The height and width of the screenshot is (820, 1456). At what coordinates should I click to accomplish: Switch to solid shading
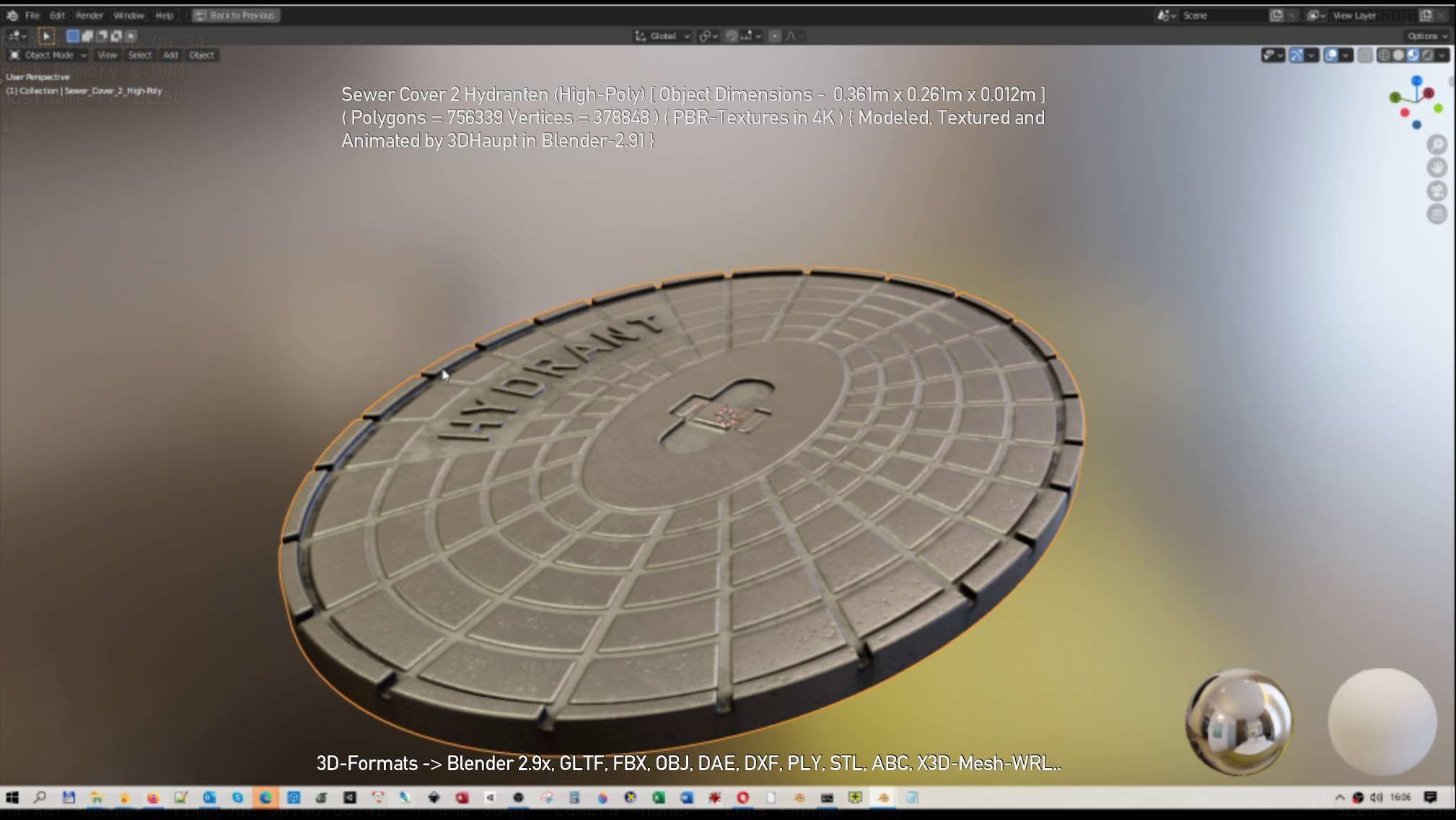[1398, 55]
